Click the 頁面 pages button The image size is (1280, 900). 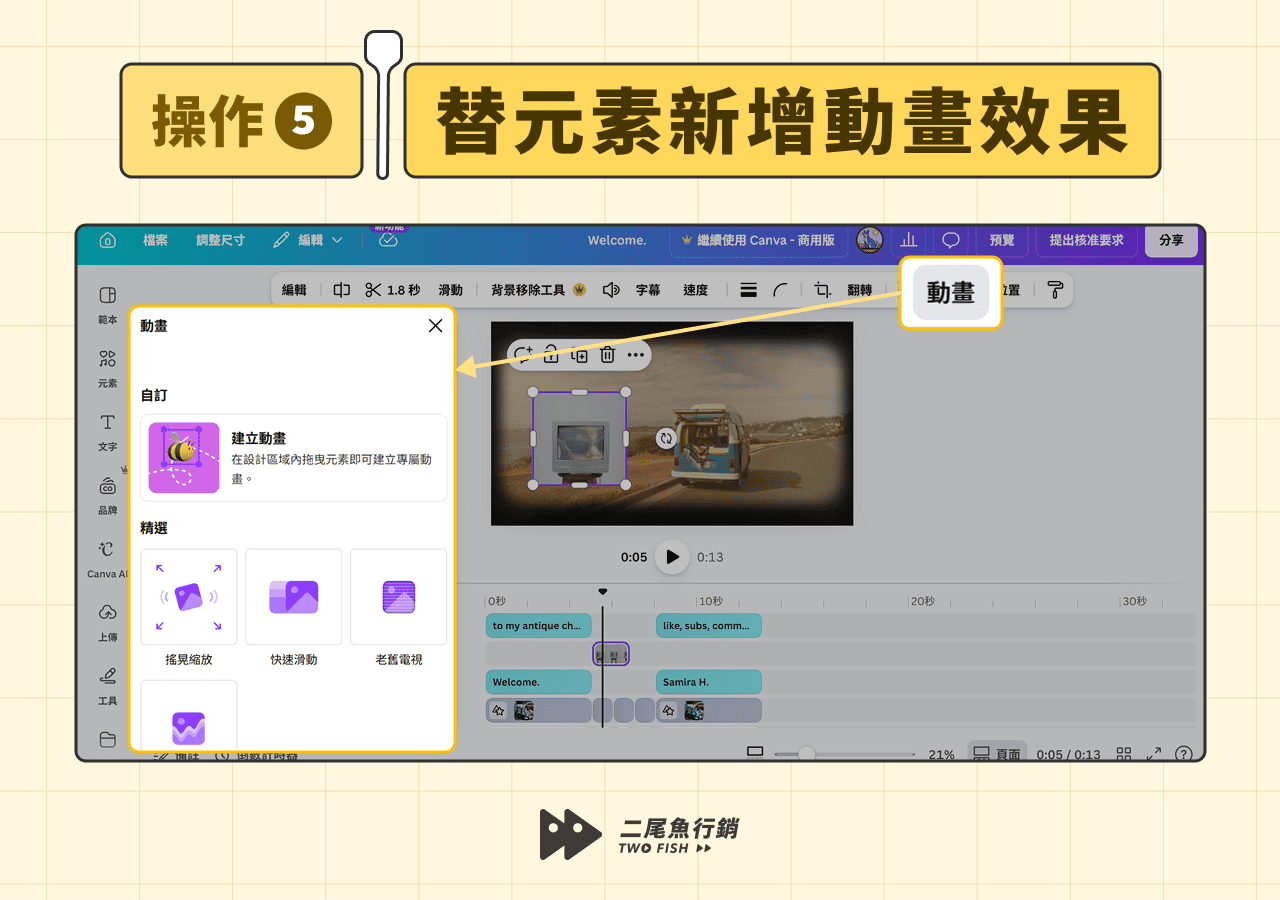[x=997, y=754]
